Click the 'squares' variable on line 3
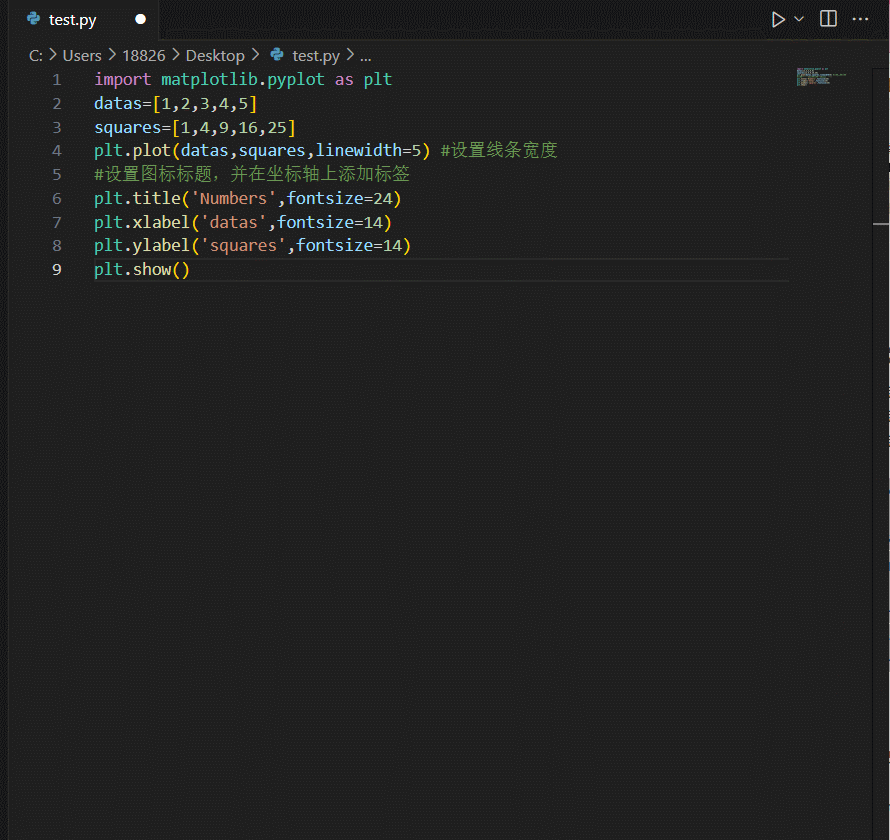 coord(128,127)
